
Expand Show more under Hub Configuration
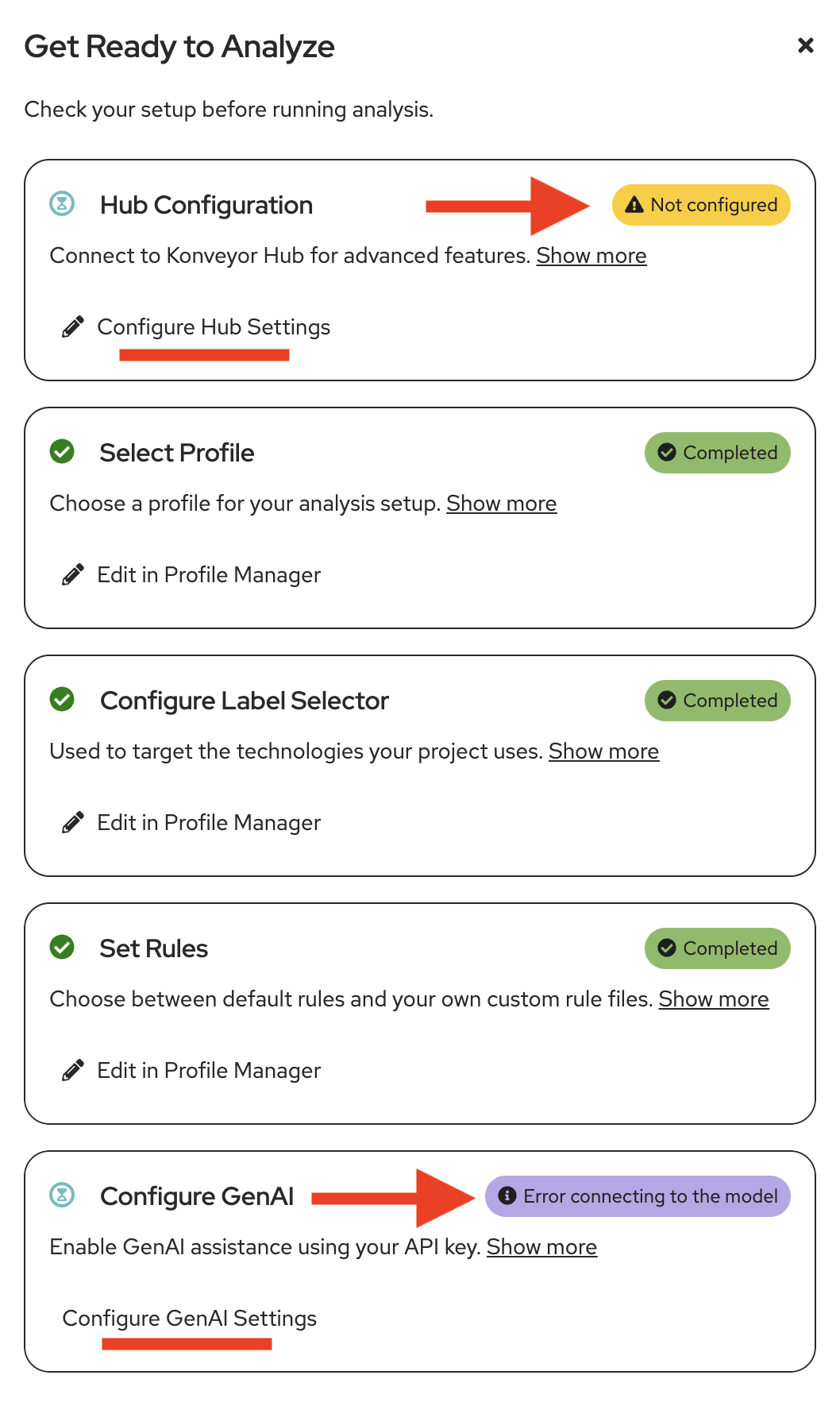[591, 256]
